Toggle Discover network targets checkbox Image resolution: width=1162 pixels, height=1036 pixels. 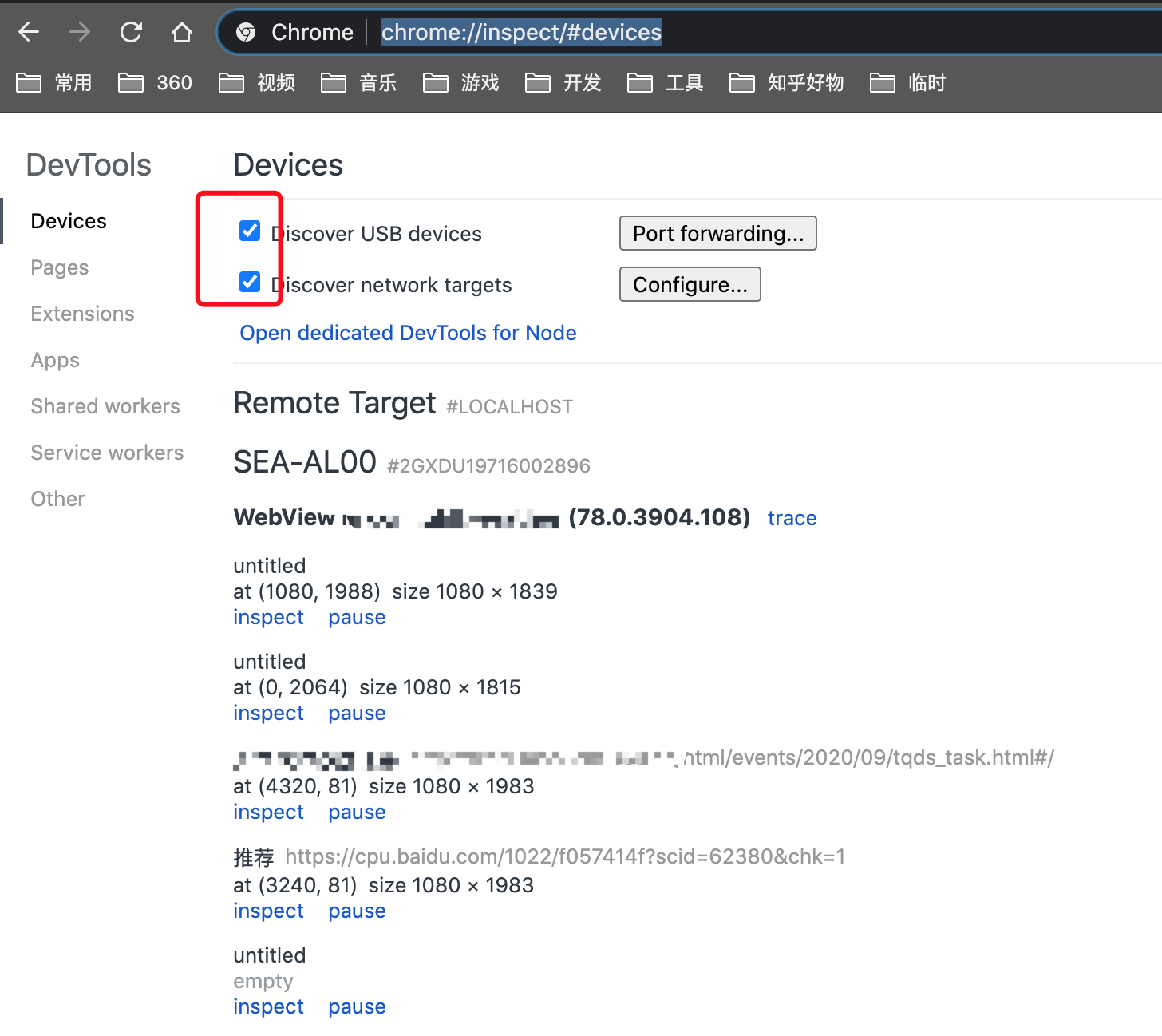250,282
